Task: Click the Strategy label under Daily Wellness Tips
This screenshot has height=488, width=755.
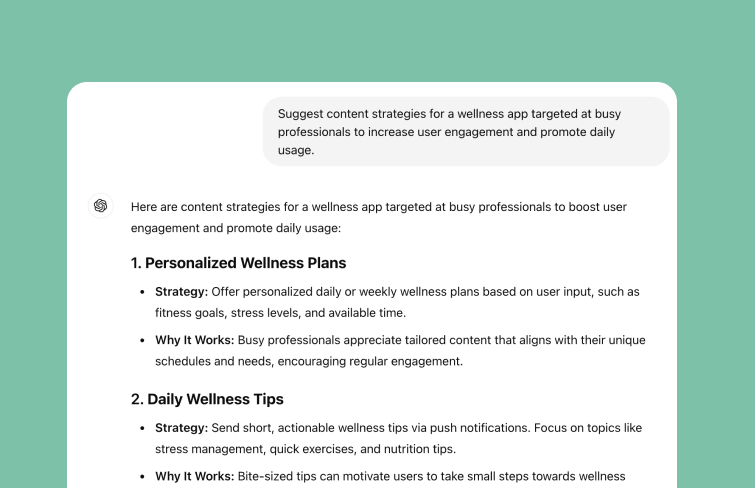Action: 182,428
